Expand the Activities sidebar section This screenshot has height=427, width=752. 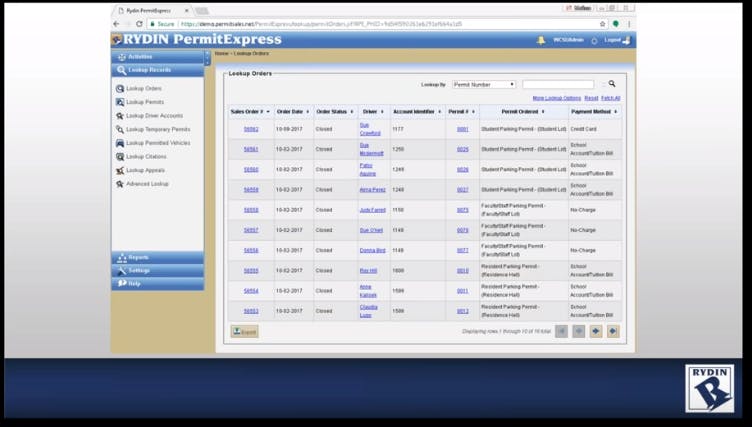(x=158, y=57)
